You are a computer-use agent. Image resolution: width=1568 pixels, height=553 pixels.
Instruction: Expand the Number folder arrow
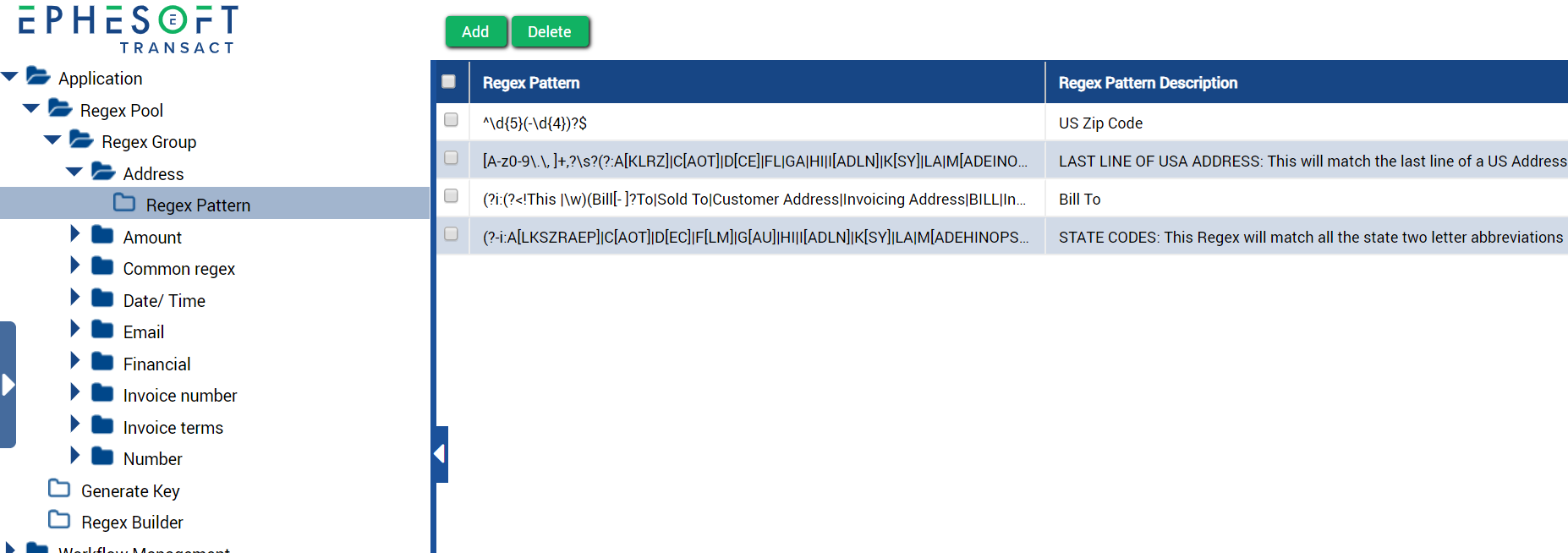pos(75,456)
